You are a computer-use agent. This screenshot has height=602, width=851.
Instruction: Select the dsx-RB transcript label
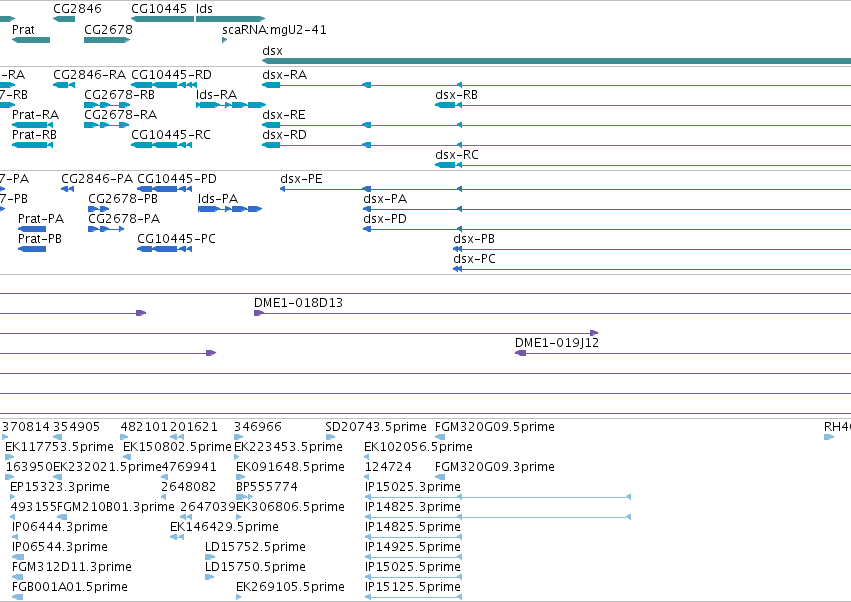pos(456,95)
